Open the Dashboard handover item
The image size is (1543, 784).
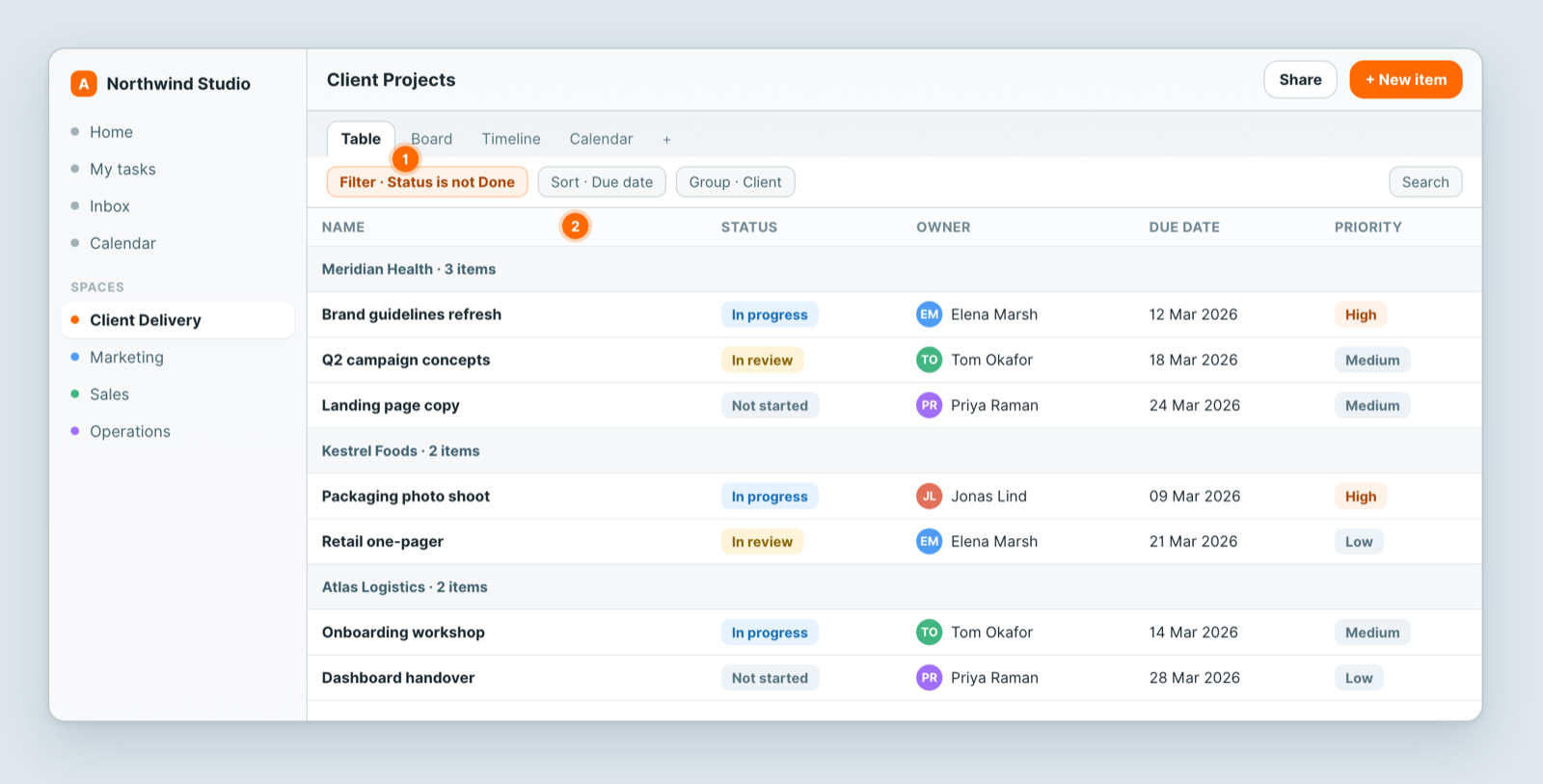398,678
